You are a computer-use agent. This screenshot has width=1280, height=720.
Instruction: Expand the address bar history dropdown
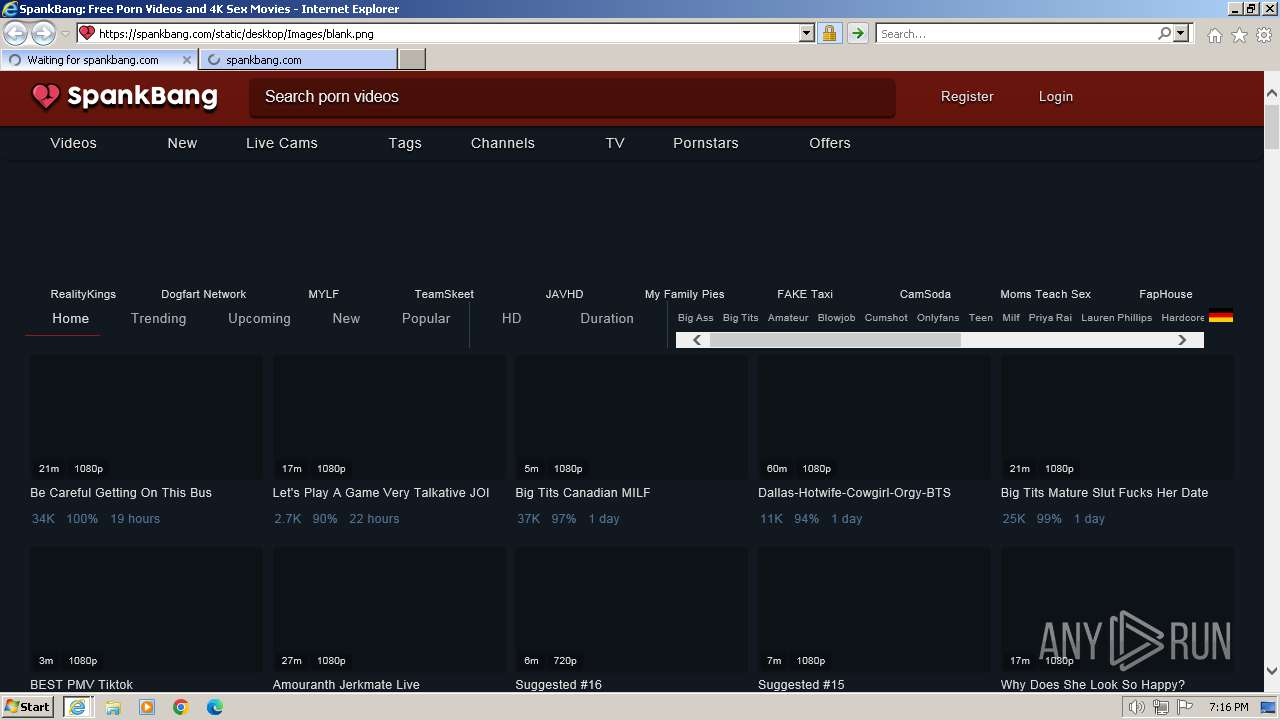point(807,33)
